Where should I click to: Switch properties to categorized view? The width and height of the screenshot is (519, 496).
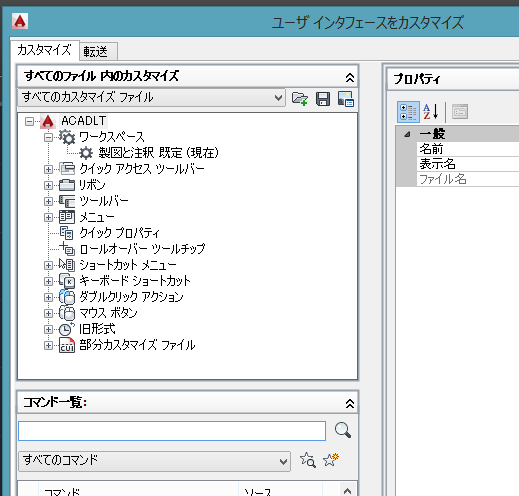pos(408,112)
